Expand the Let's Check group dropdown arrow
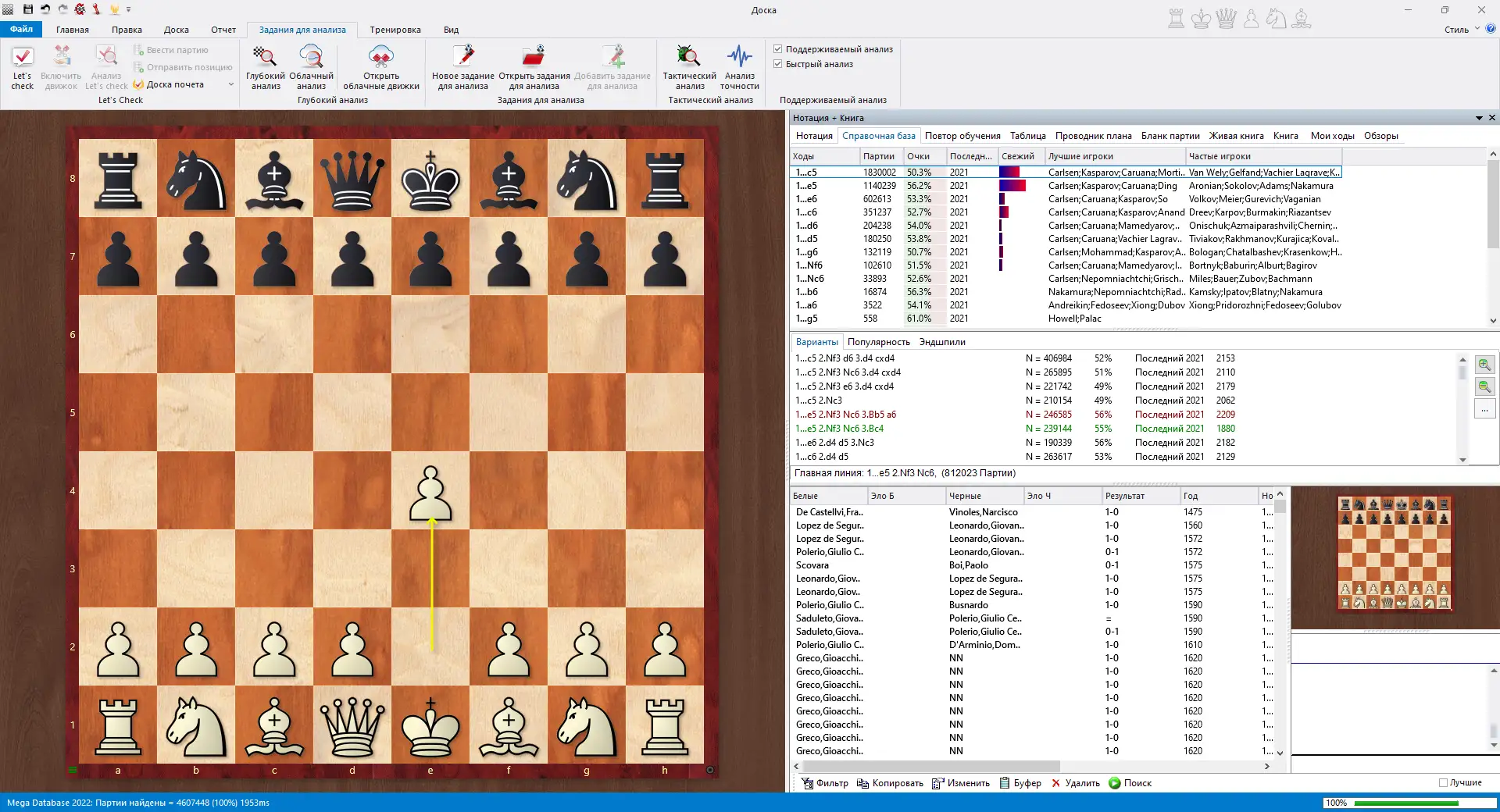The height and width of the screenshot is (812, 1500). [x=231, y=84]
